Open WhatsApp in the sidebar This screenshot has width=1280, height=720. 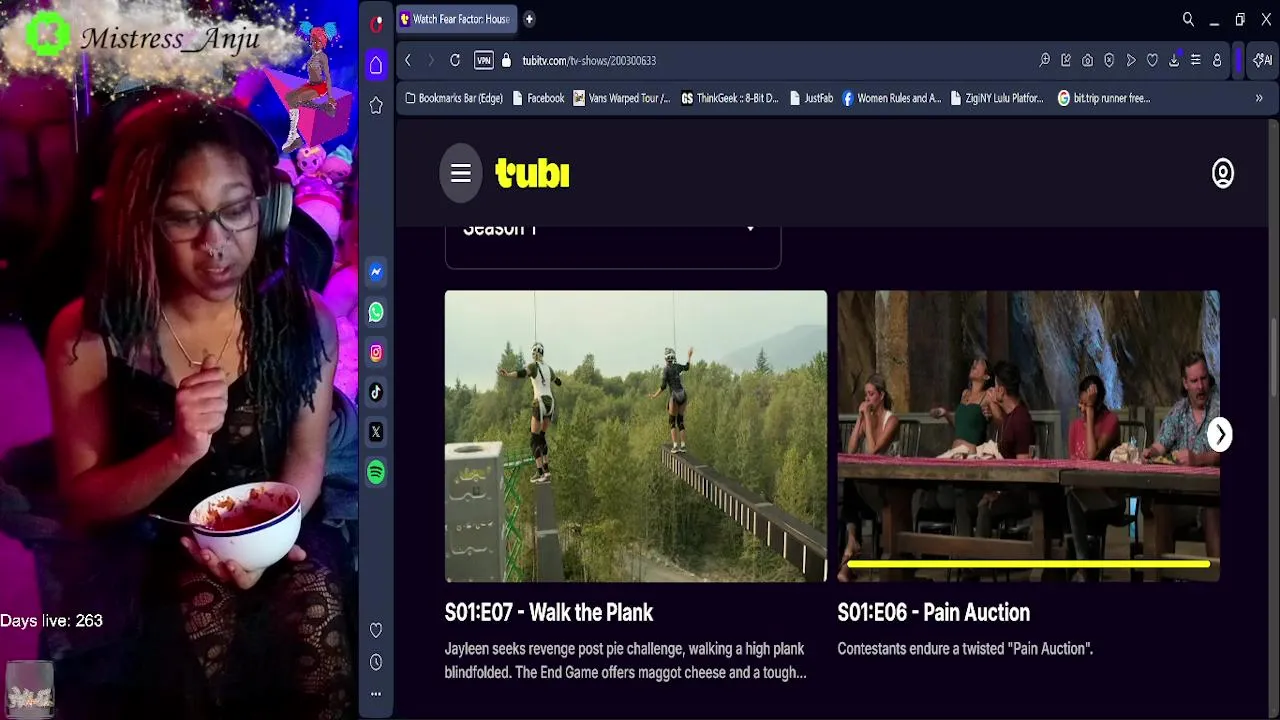point(376,312)
